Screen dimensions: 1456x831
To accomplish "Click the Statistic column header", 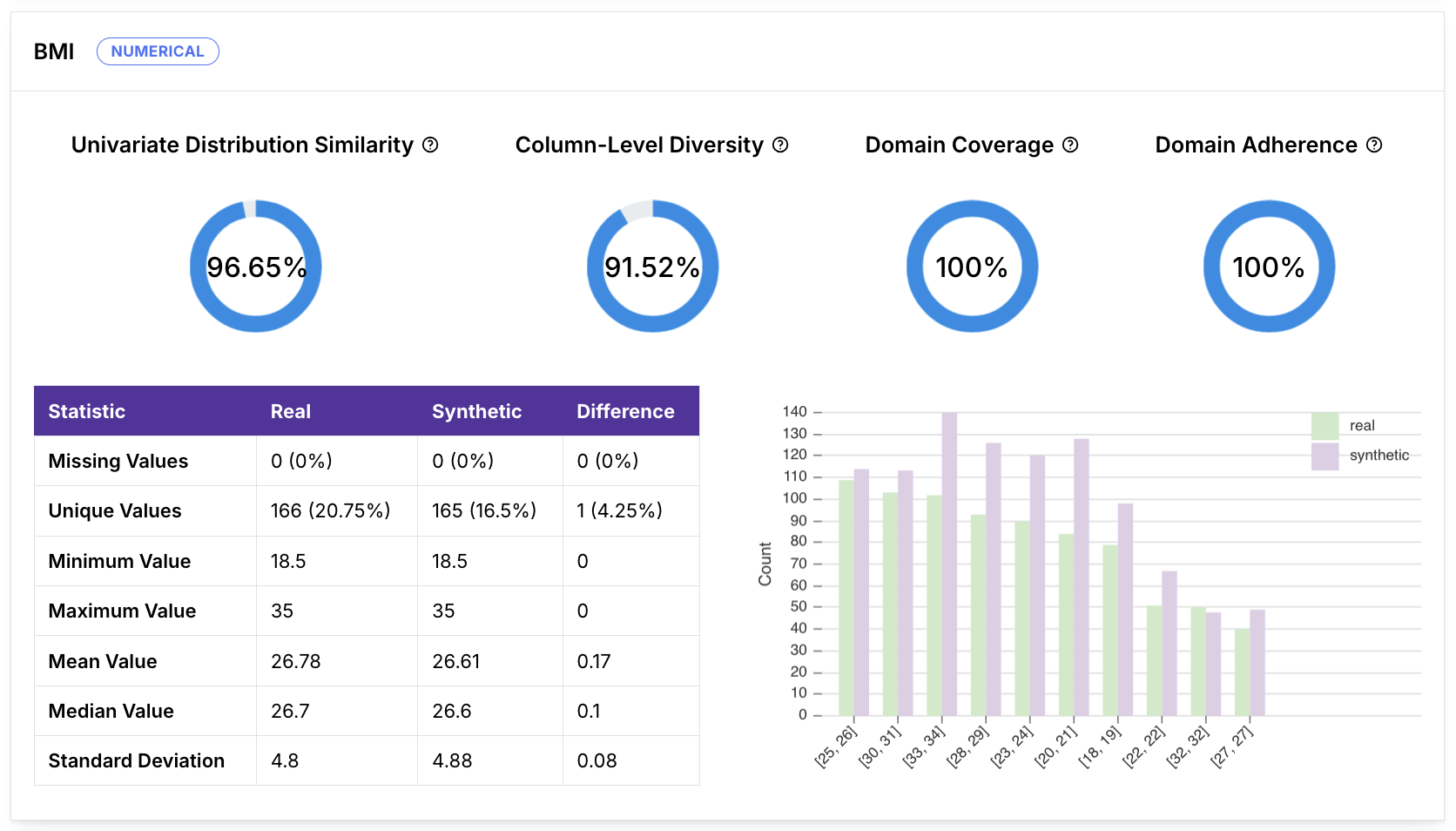I will tap(87, 411).
